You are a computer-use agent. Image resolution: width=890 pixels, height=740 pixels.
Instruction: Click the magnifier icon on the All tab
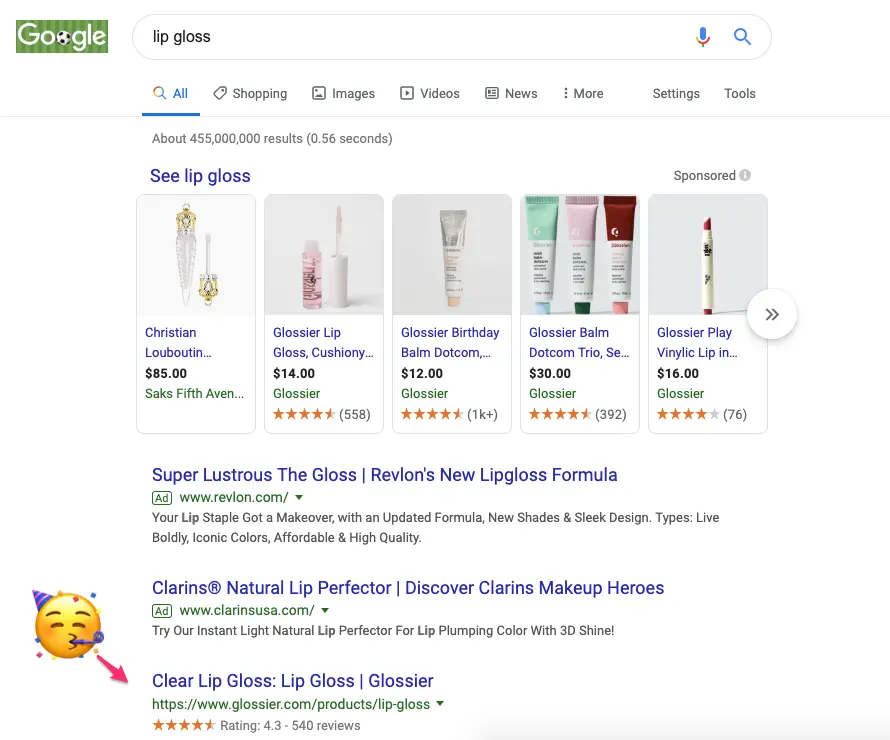160,92
